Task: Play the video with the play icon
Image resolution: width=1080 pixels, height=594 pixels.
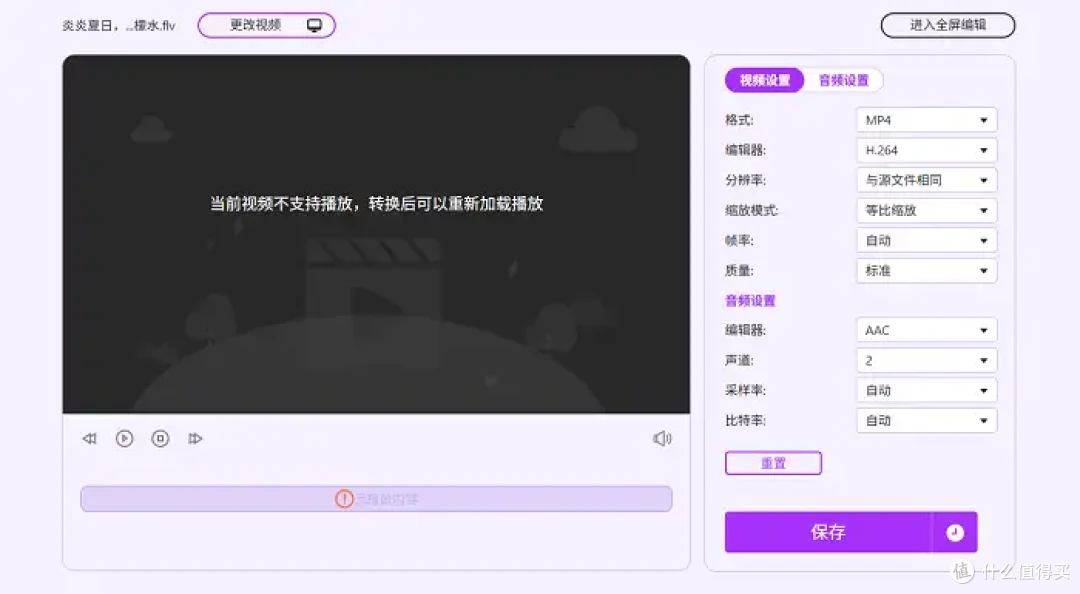Action: point(125,438)
